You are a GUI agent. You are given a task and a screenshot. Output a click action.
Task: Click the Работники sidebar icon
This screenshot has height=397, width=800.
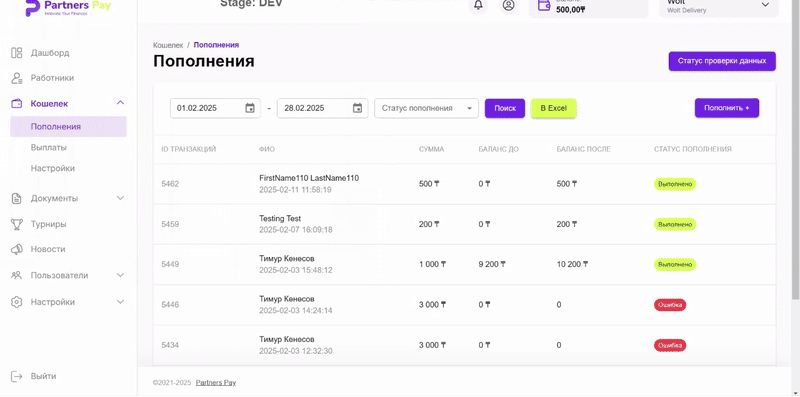click(17, 78)
